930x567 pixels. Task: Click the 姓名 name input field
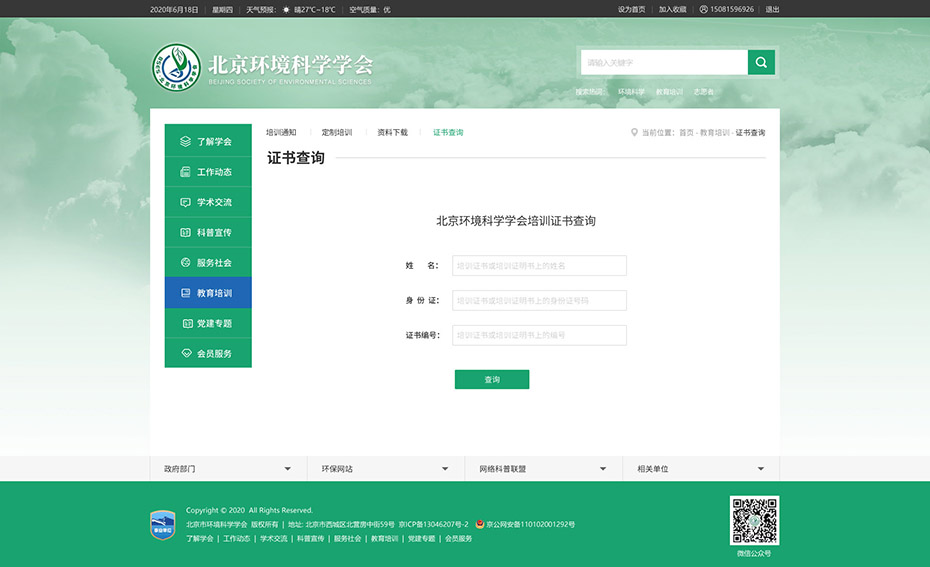(x=539, y=266)
